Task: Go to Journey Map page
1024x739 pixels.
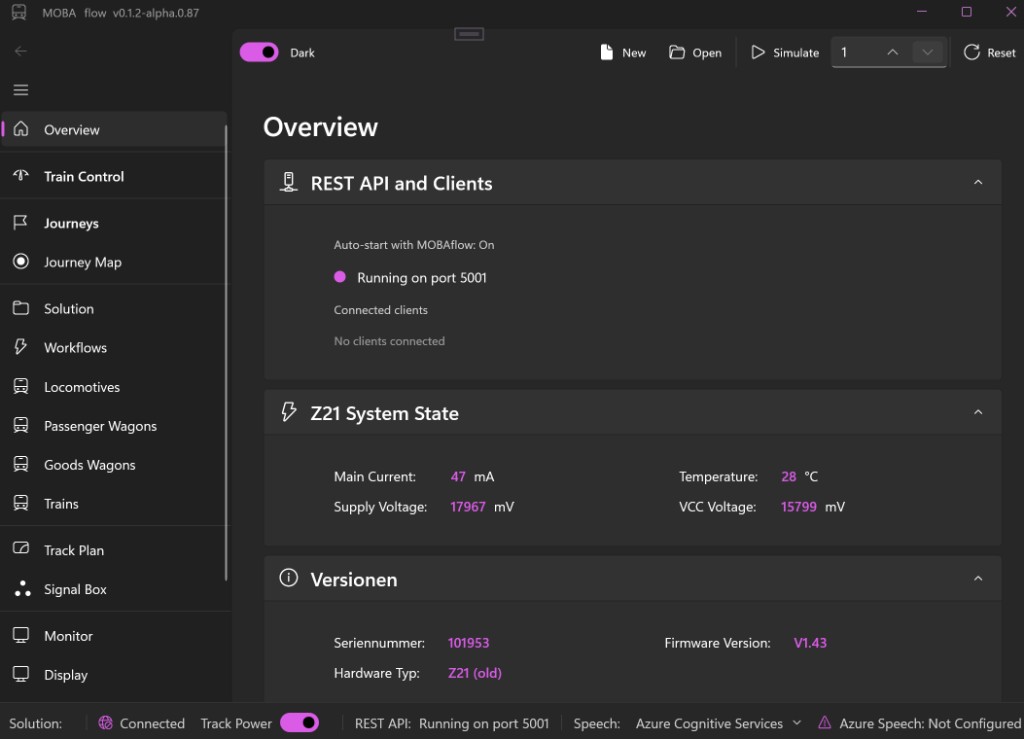Action: 114,262
